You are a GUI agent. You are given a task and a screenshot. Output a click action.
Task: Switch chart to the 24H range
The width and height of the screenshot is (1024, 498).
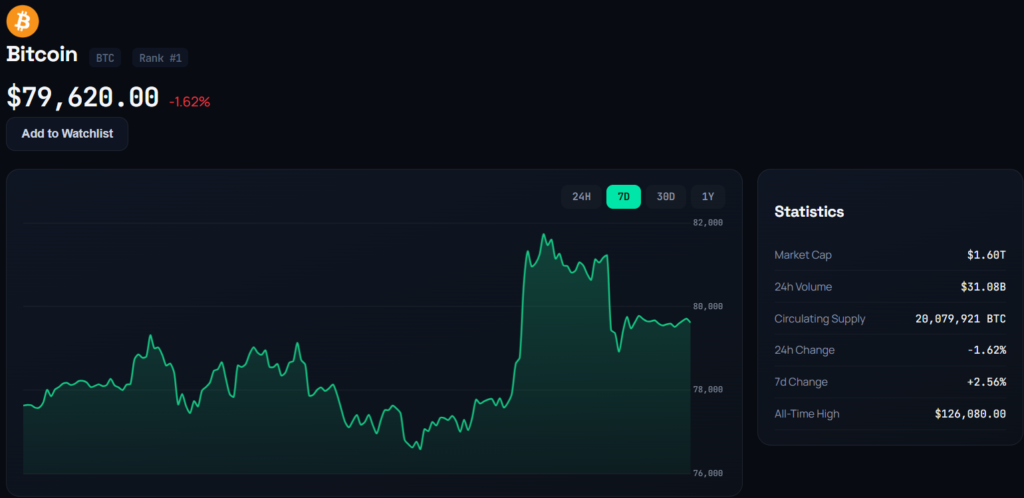(581, 196)
